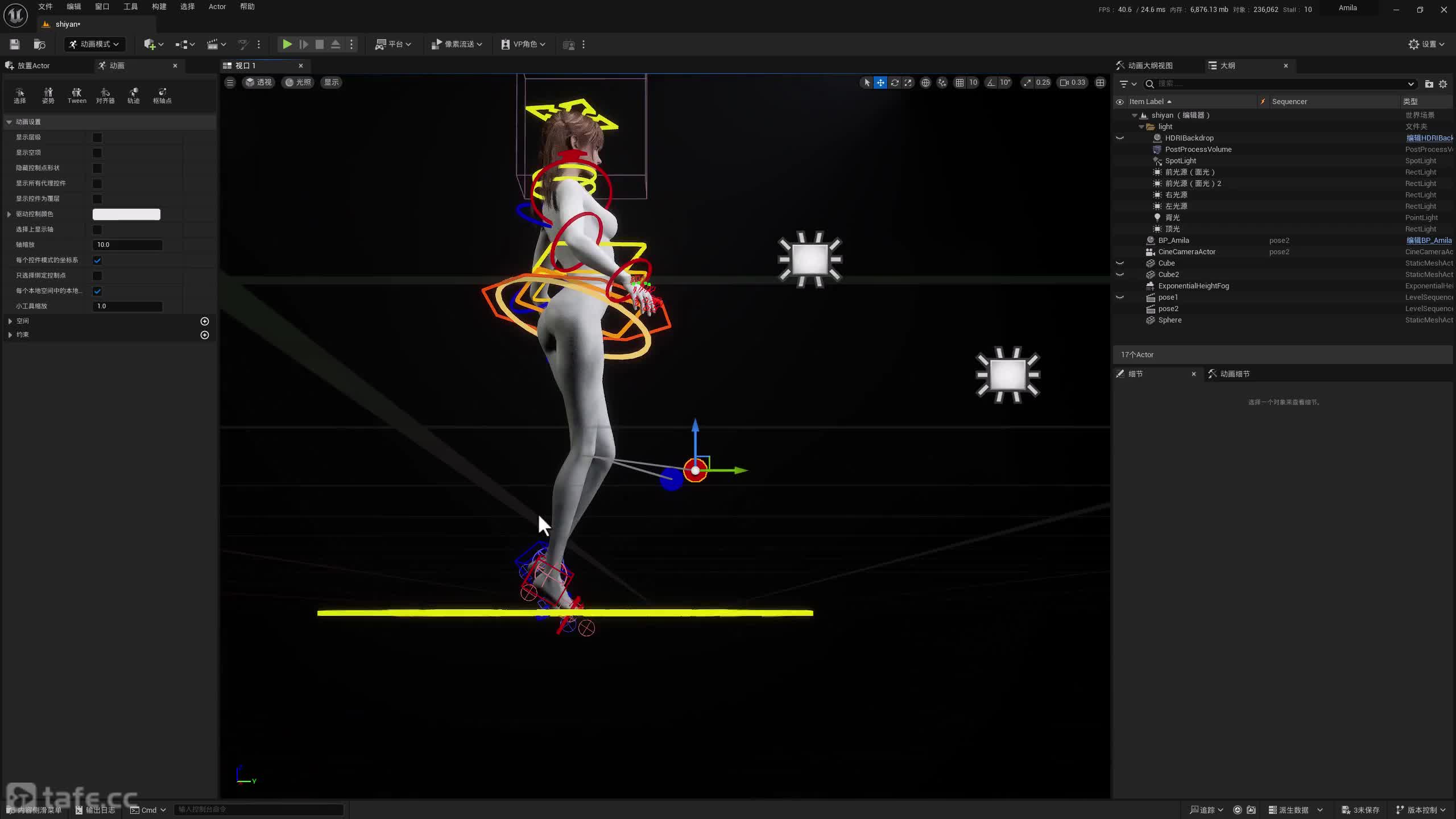Viewport: 1456px width, 819px height.
Task: Open camera speed 0.33 setting
Action: 1073,82
